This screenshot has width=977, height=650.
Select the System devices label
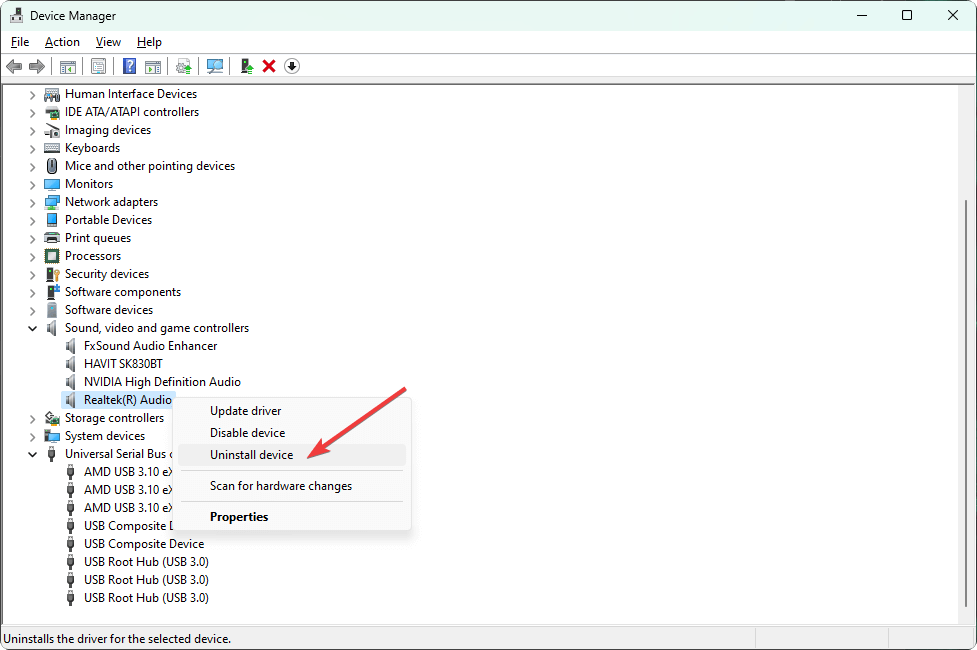[x=105, y=436]
